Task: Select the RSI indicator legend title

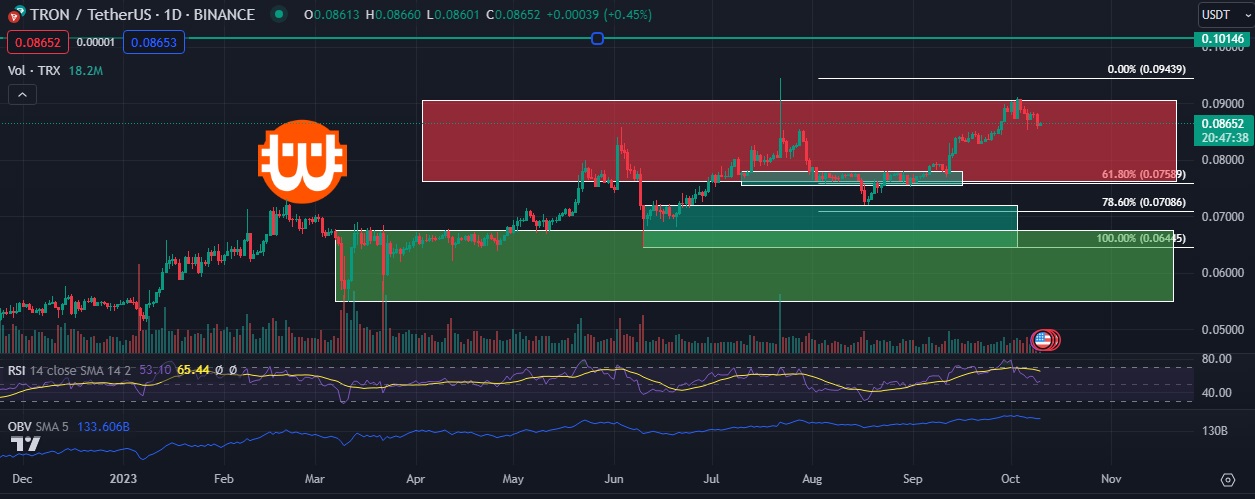Action: [18, 370]
